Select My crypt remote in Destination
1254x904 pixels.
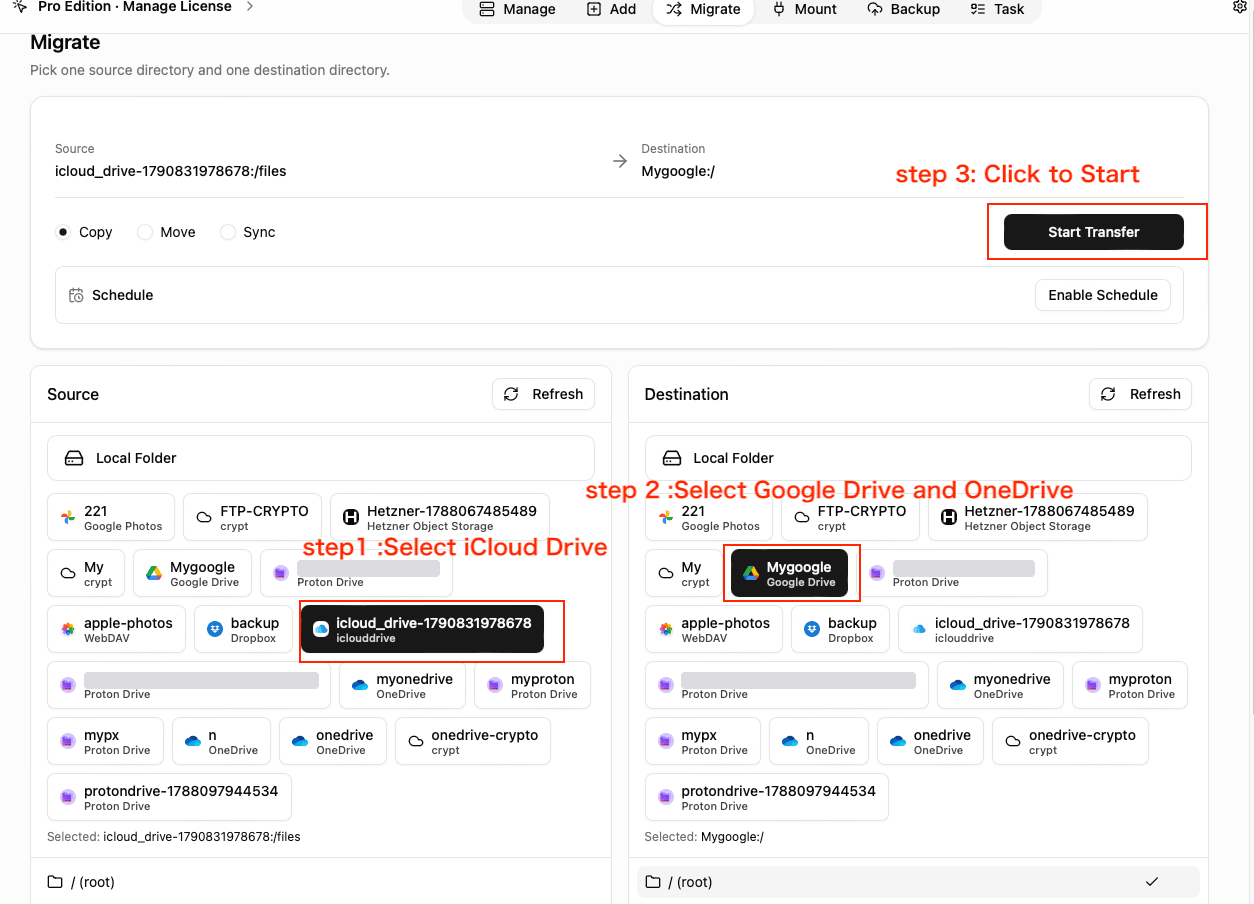coord(684,573)
